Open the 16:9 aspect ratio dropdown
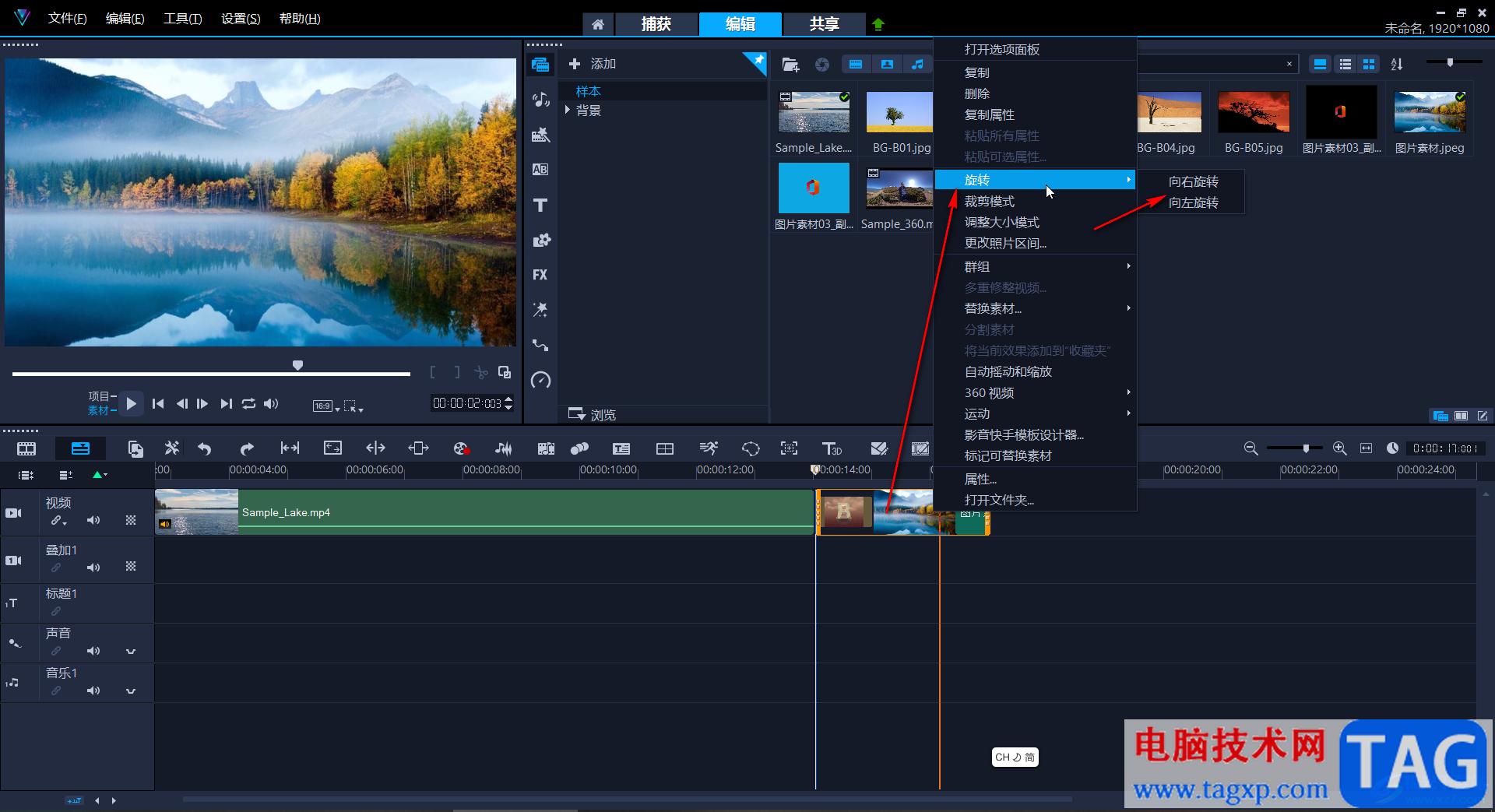Image resolution: width=1495 pixels, height=812 pixels. coord(325,406)
